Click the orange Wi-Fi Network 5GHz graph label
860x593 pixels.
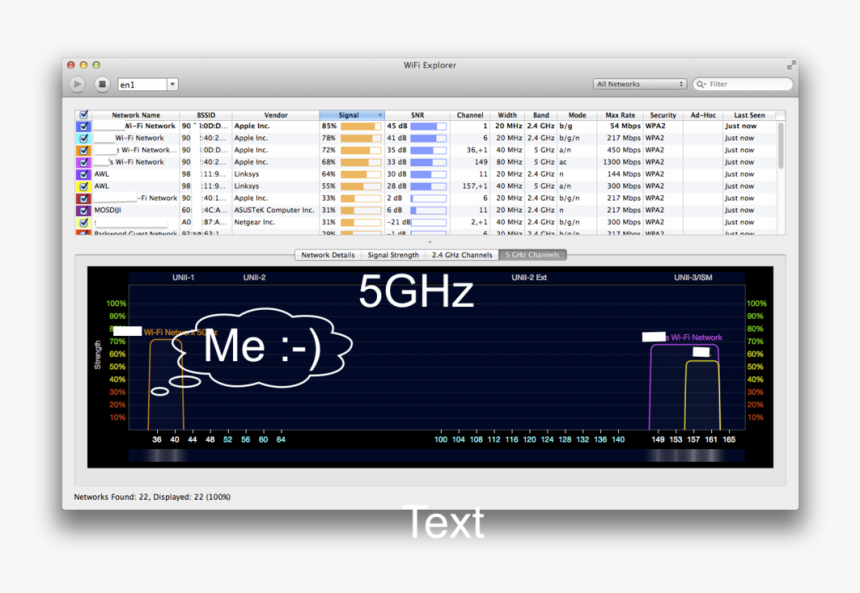click(180, 332)
